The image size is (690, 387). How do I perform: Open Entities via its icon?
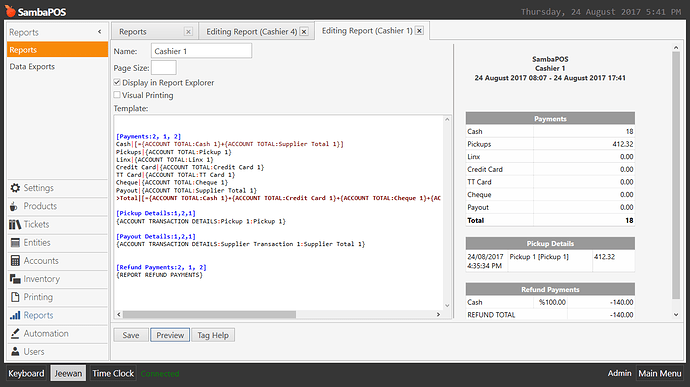15,243
